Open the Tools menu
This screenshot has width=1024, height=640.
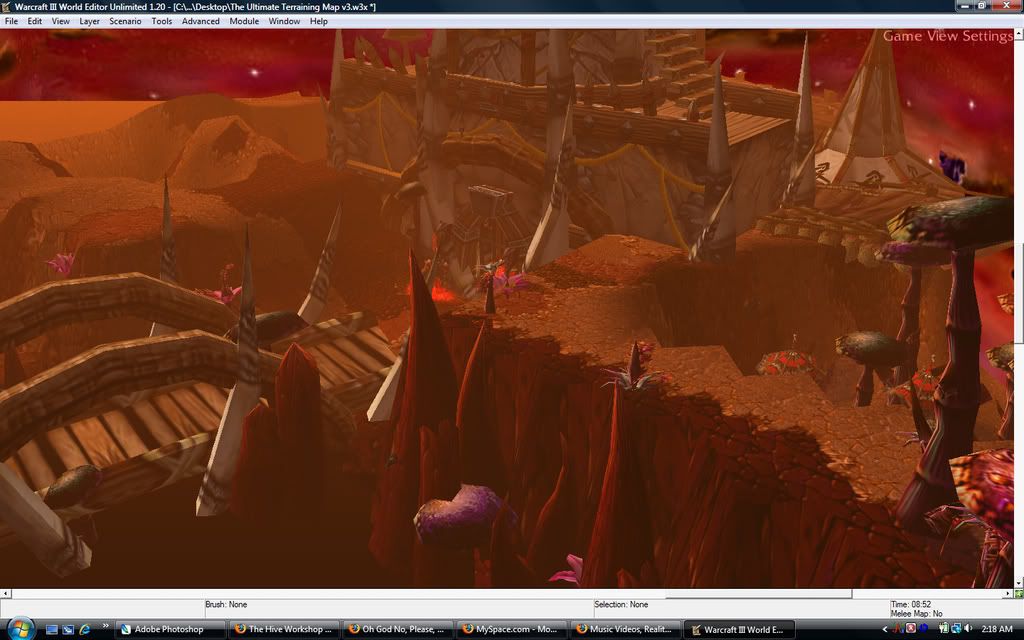point(161,21)
